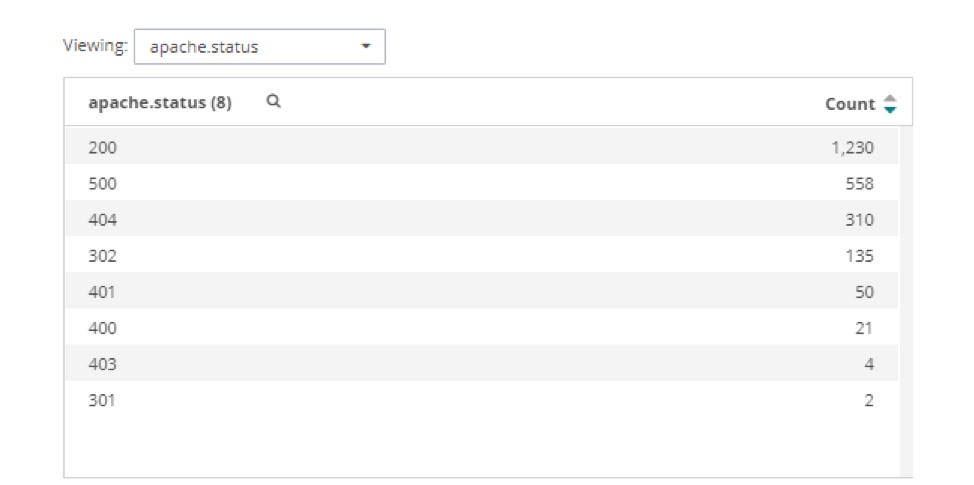Viewport: 974px width, 485px height.
Task: Click the count value 50
Action: tap(864, 291)
